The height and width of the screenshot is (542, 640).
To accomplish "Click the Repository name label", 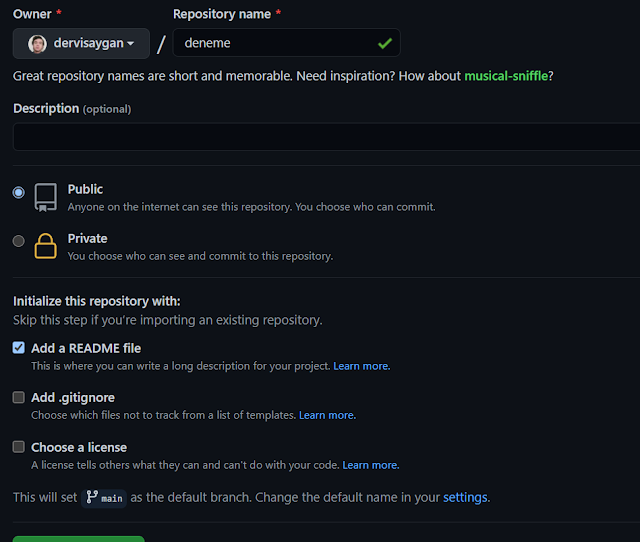I will (x=222, y=14).
